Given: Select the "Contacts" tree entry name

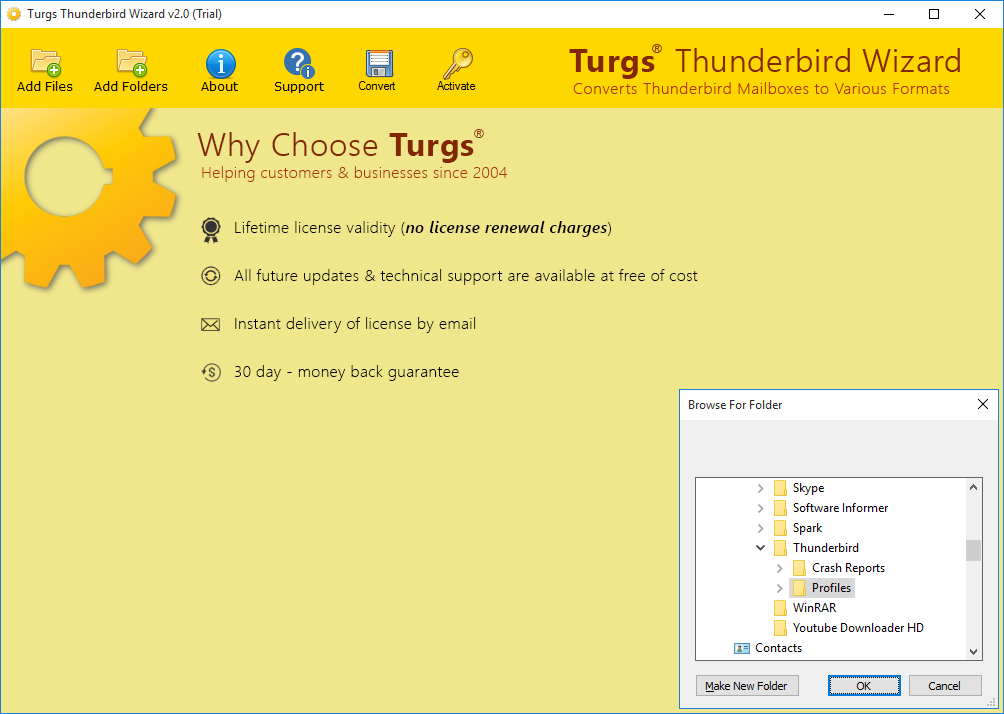Looking at the screenshot, I should [x=778, y=648].
